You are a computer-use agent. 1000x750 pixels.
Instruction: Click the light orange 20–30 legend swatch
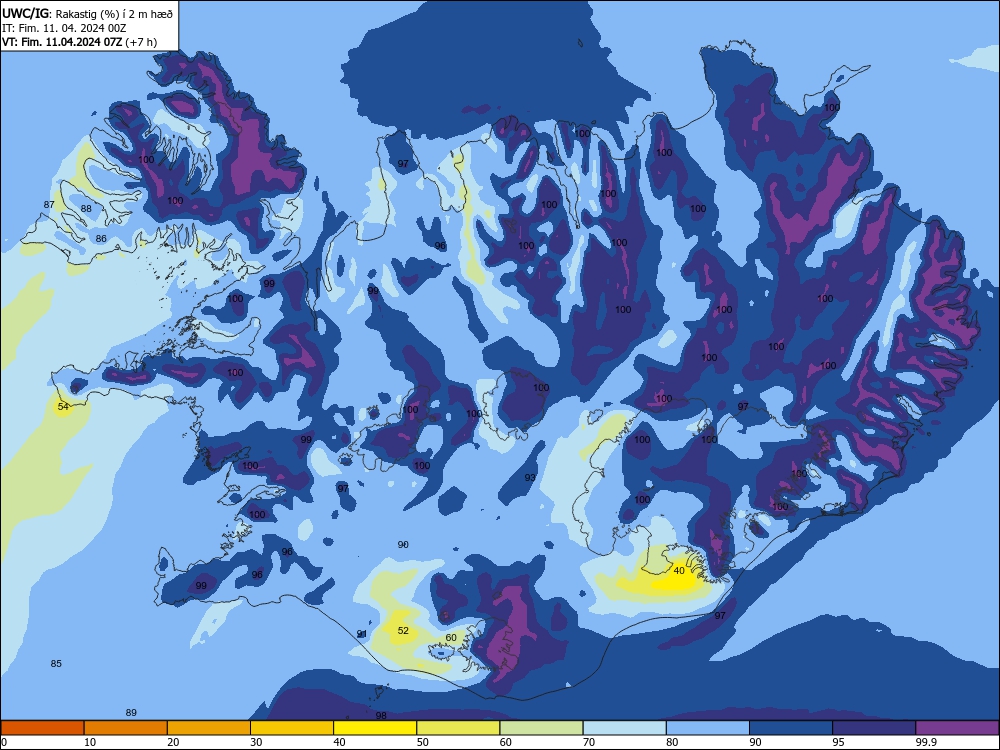(x=209, y=728)
